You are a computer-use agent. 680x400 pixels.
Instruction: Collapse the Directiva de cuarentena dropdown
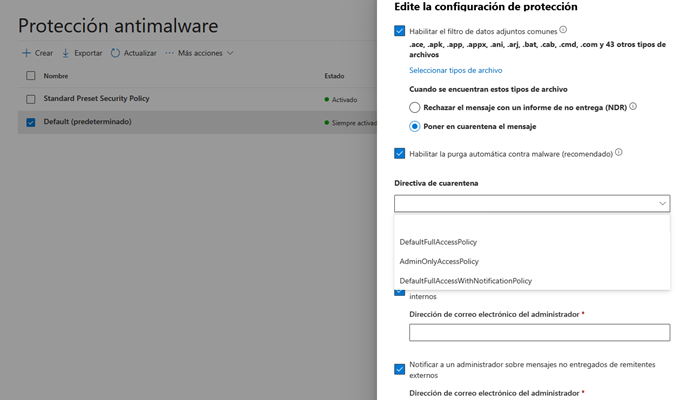coord(663,203)
